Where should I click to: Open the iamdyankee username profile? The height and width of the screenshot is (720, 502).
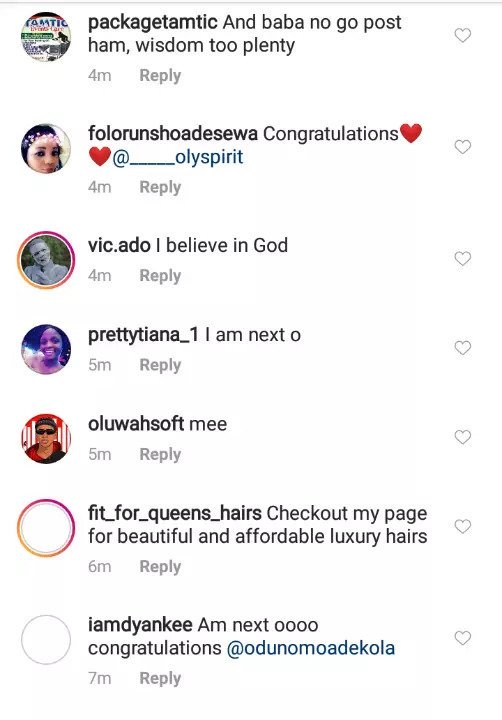140,625
